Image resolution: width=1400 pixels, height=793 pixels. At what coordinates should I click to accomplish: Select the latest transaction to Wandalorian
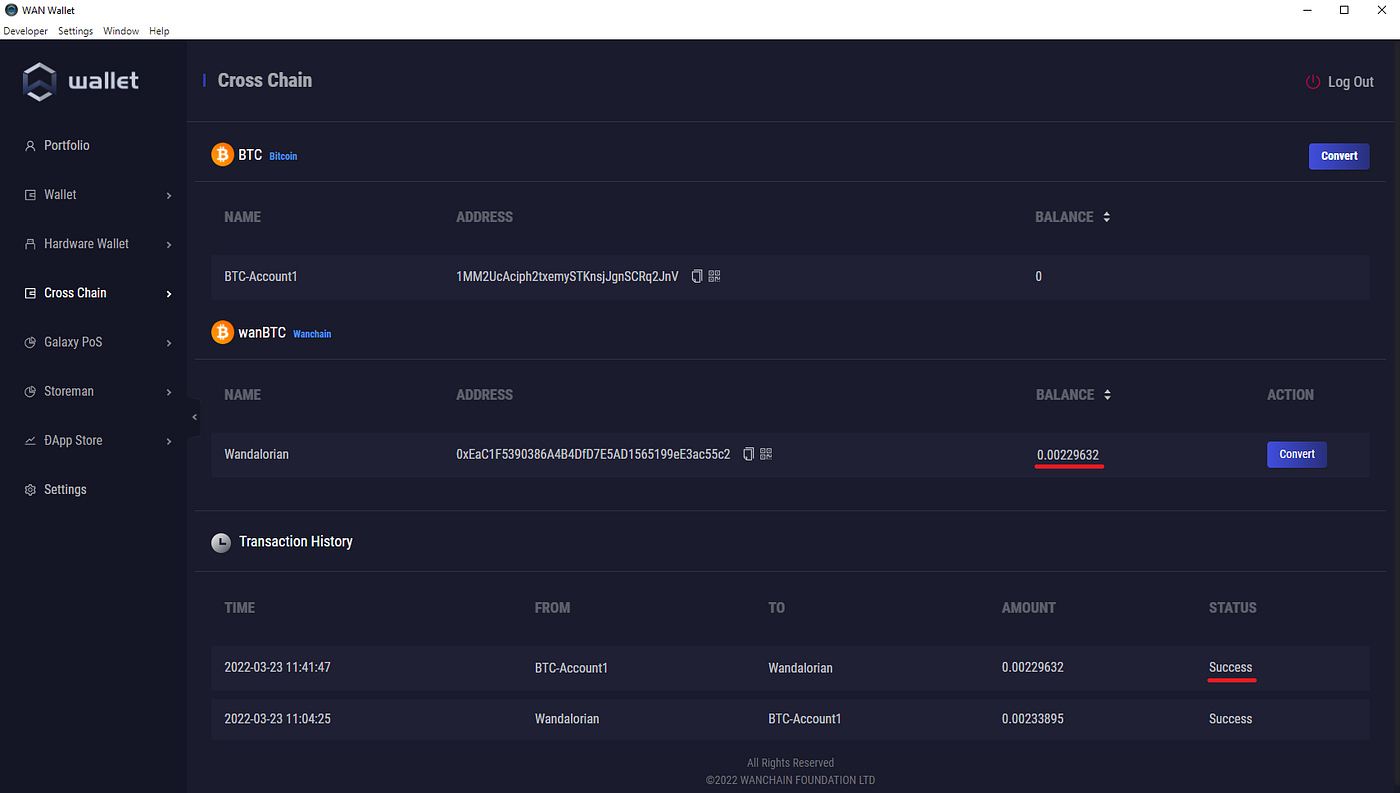789,667
